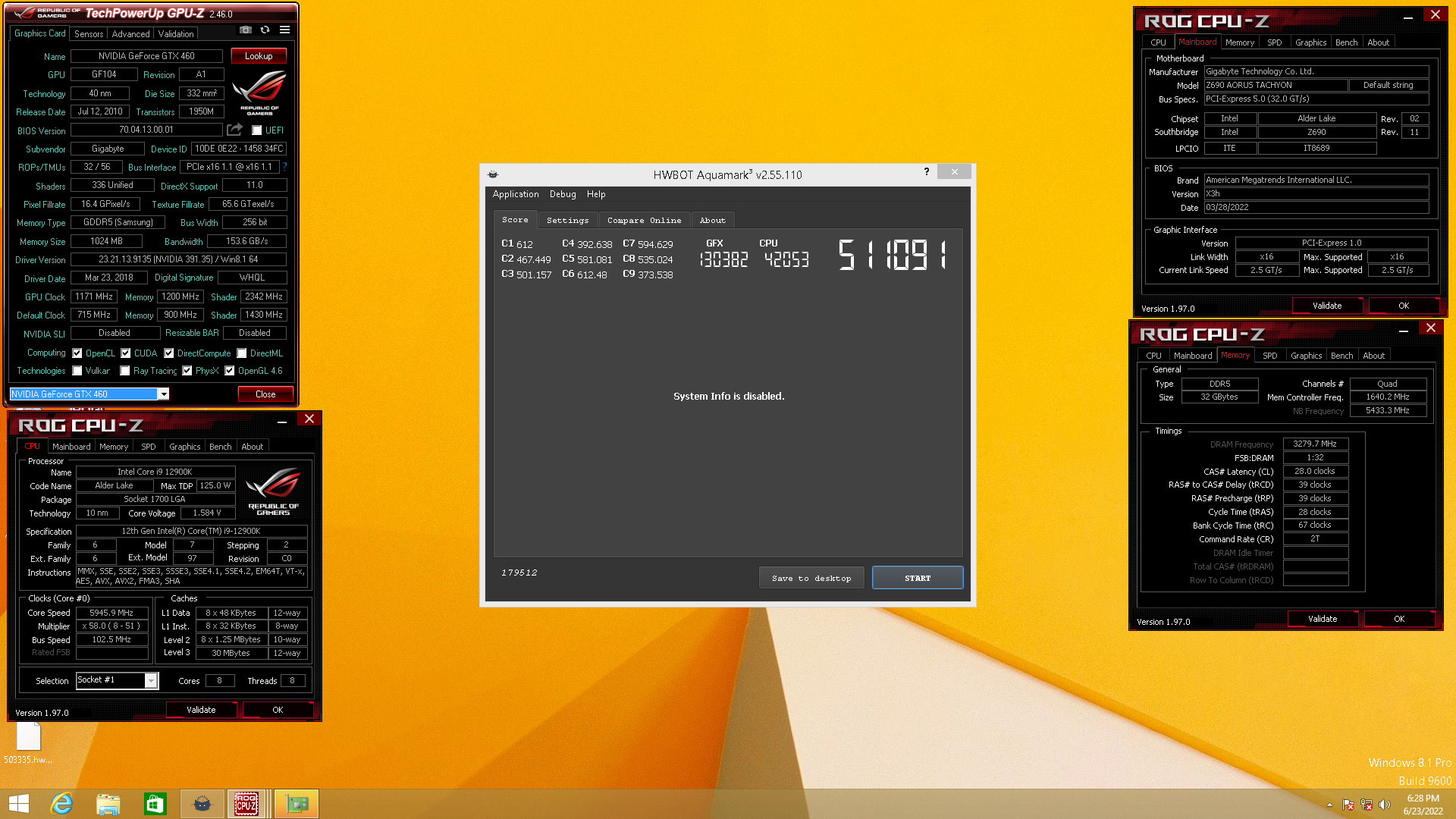Click Close button in GPU-Z
The height and width of the screenshot is (819, 1456).
tap(265, 394)
